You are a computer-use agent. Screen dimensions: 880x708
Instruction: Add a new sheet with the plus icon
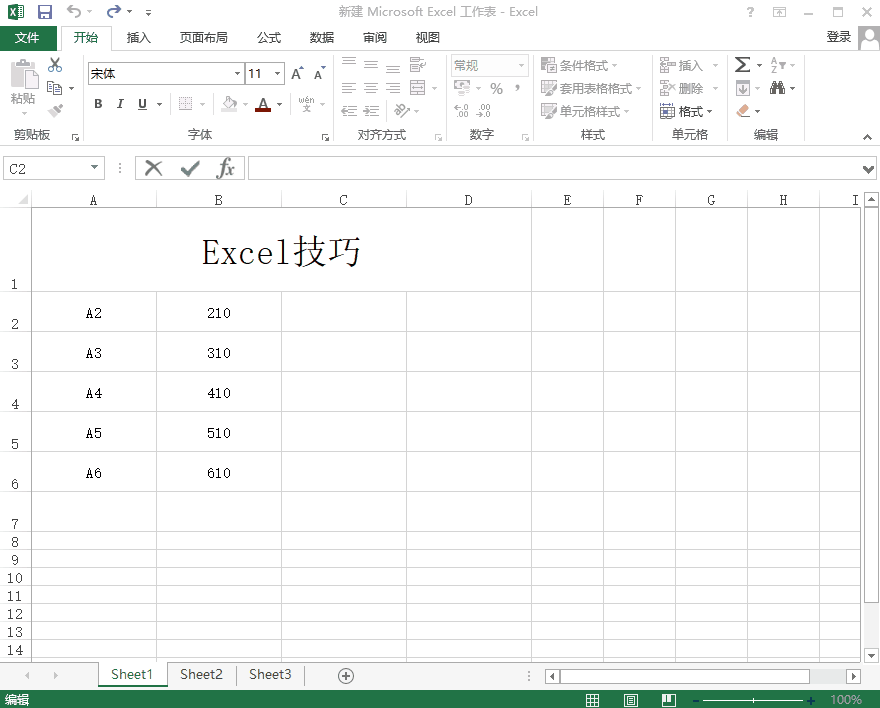point(346,675)
